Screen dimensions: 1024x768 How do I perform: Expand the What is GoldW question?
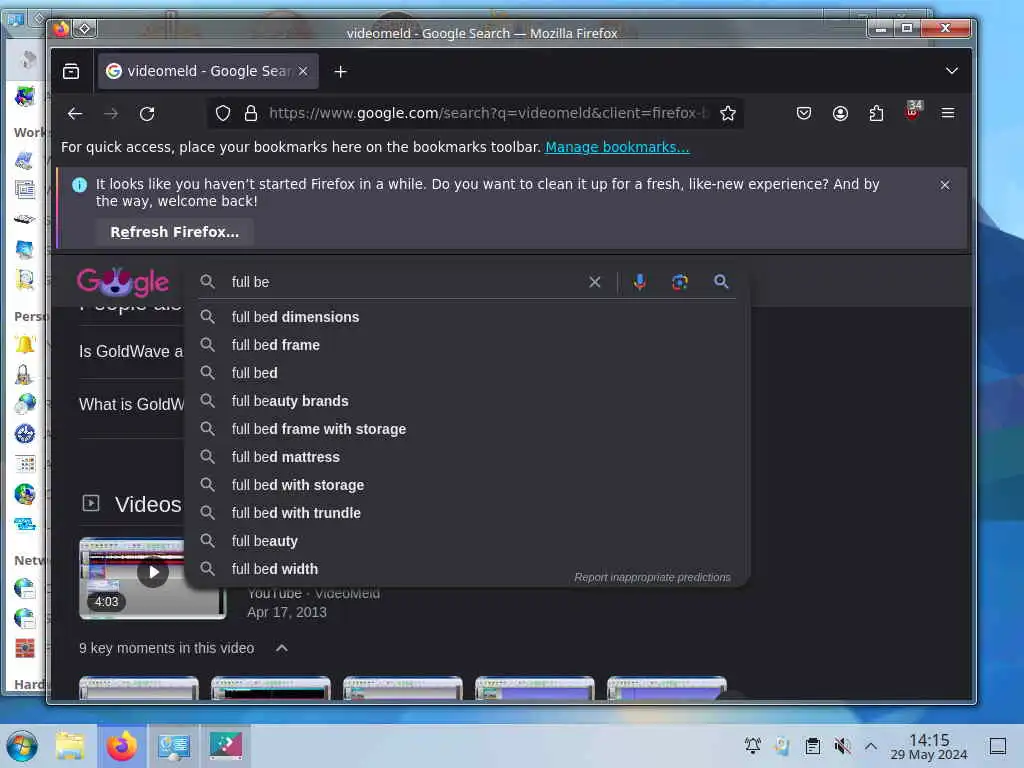click(x=131, y=404)
